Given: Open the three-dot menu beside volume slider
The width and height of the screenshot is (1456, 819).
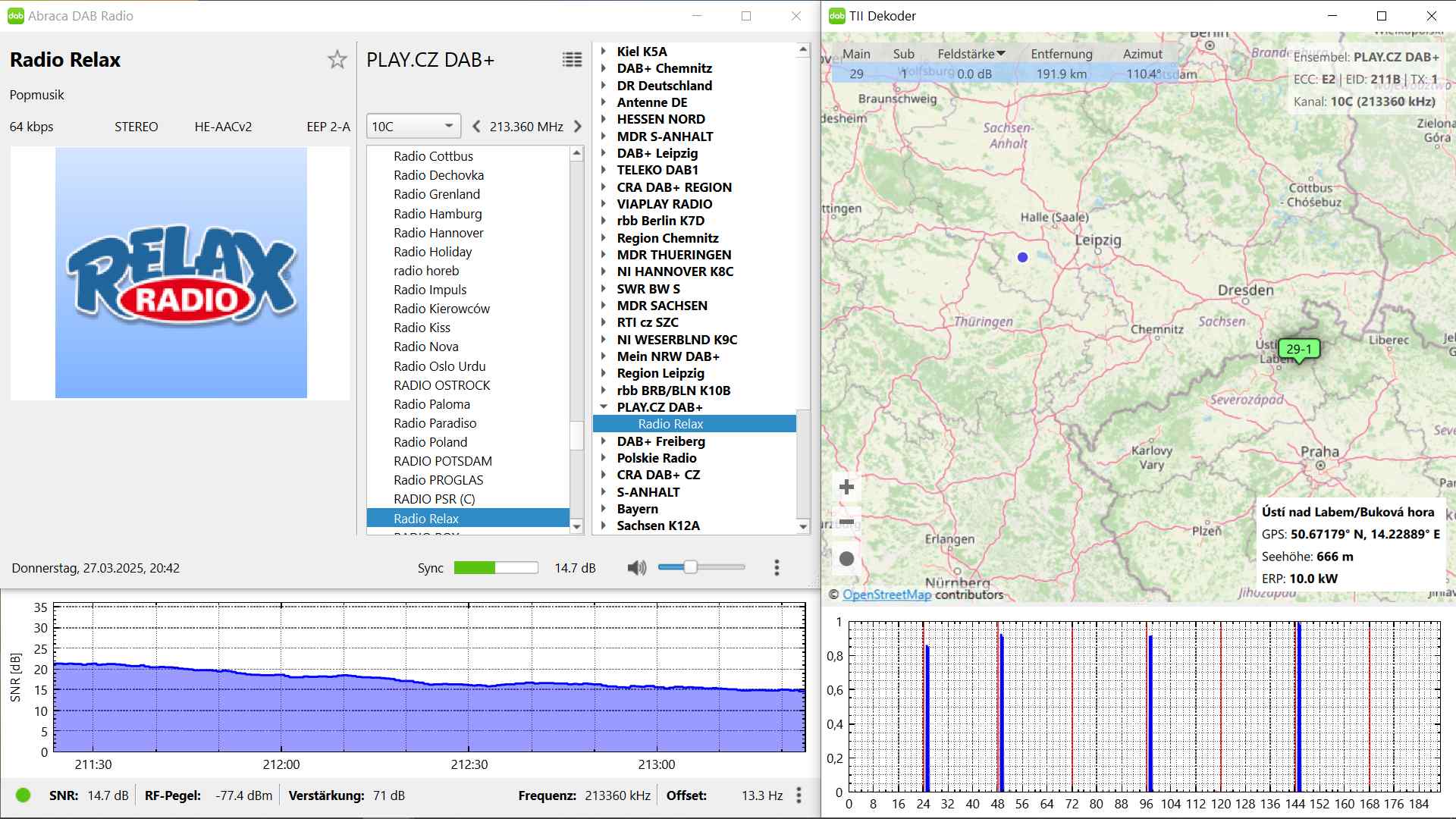Looking at the screenshot, I should point(776,568).
